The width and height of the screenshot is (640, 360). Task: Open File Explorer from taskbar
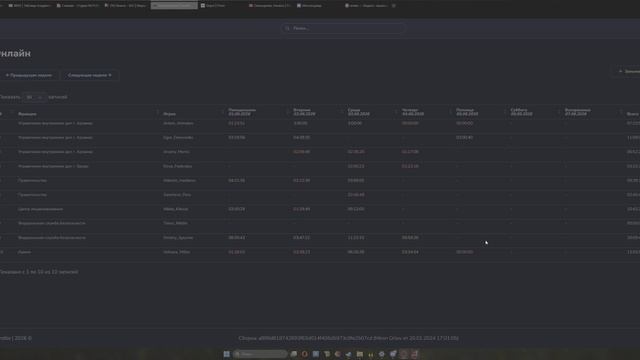coord(360,354)
